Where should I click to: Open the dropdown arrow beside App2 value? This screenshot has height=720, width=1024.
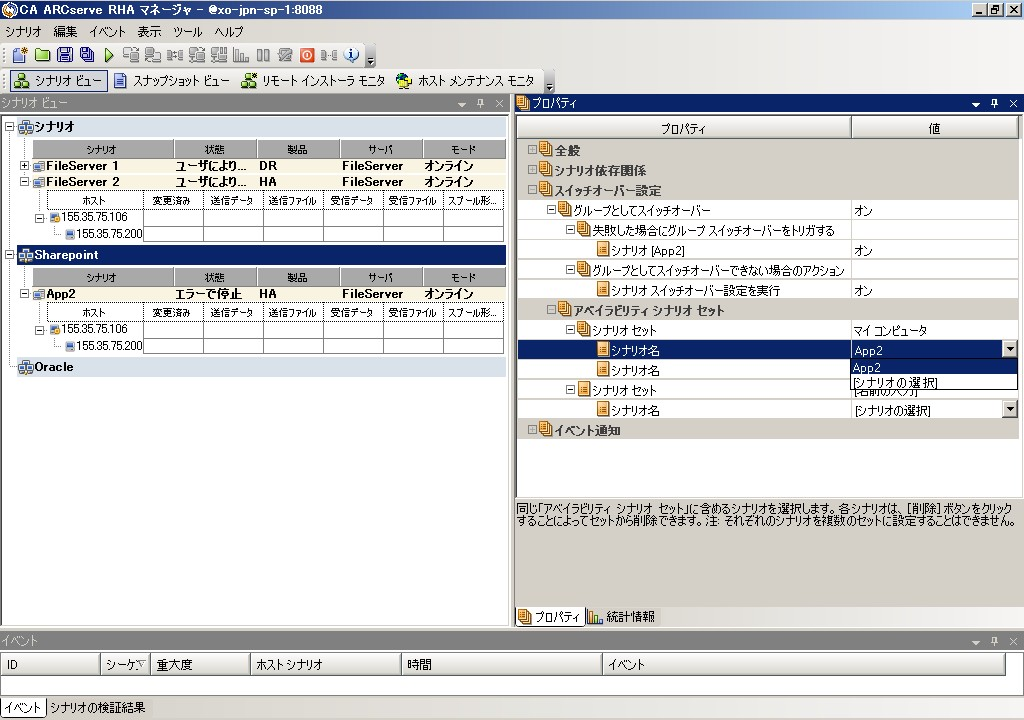point(1009,350)
